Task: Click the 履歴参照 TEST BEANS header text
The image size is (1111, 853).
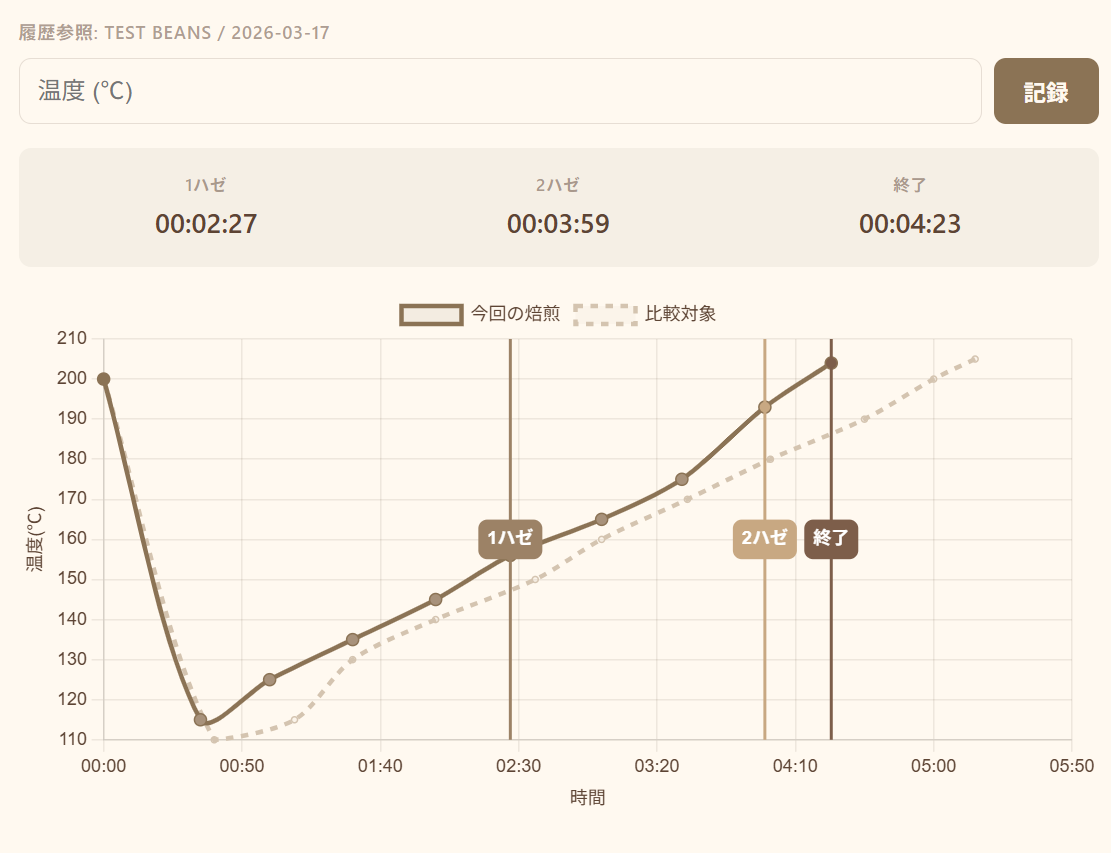Action: click(174, 33)
